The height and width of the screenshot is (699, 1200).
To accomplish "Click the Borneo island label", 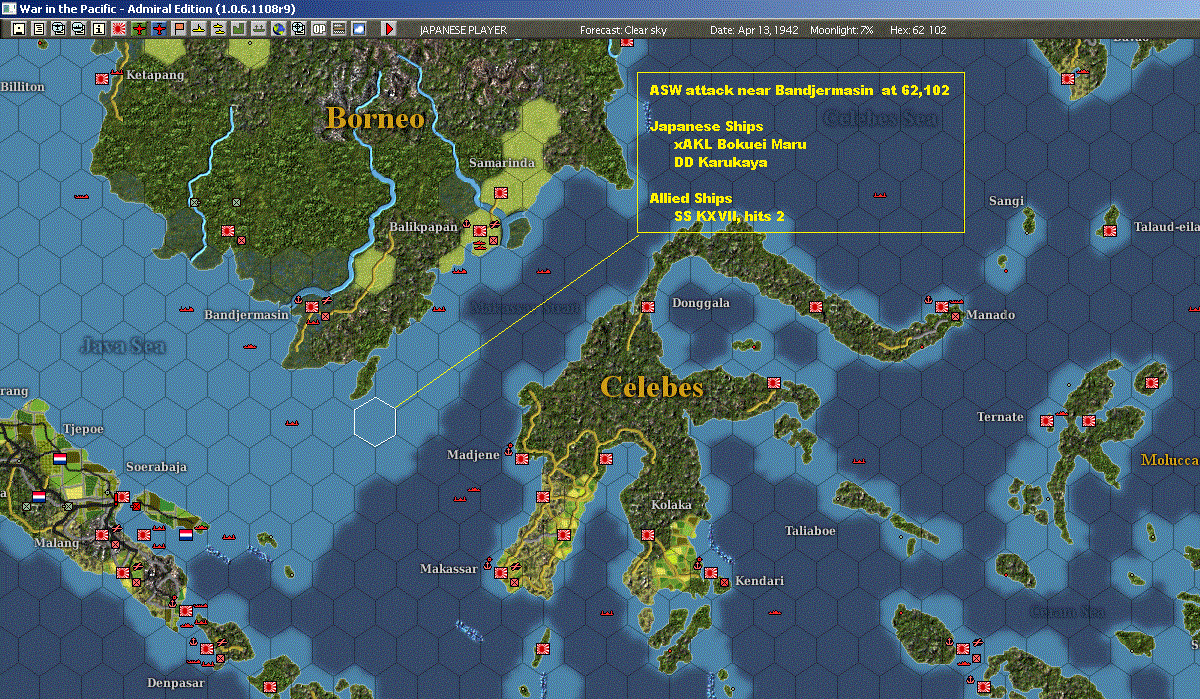I will (x=375, y=118).
